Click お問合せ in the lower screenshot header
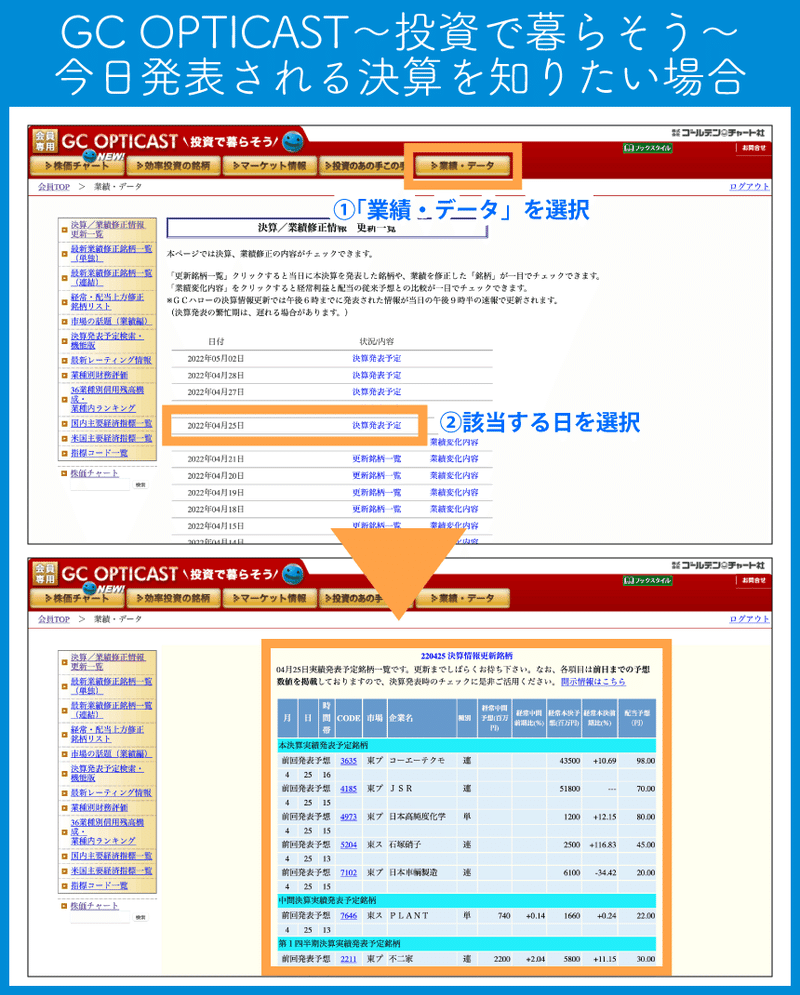 click(x=754, y=580)
